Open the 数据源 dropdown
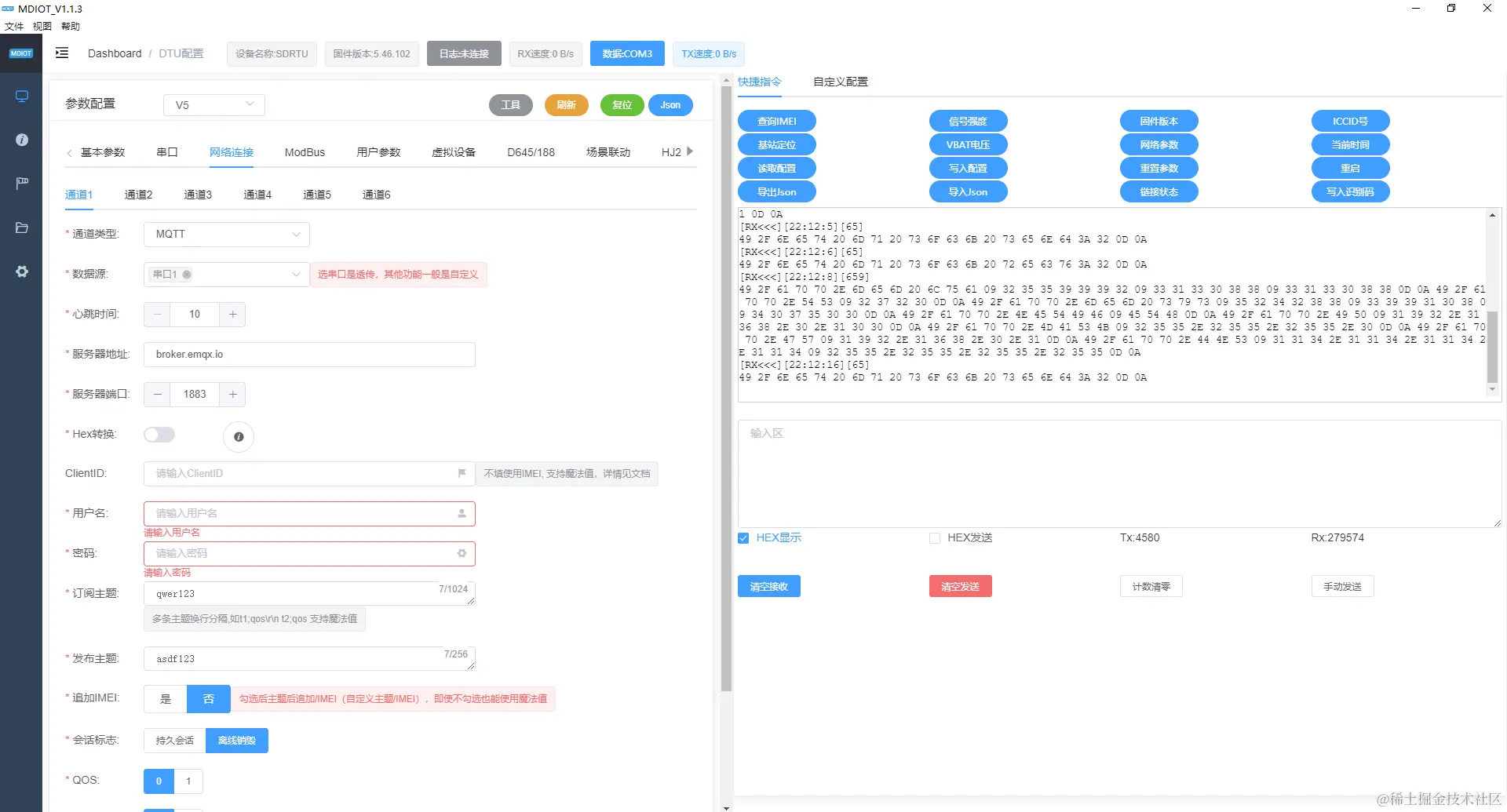This screenshot has width=1507, height=812. [x=227, y=274]
